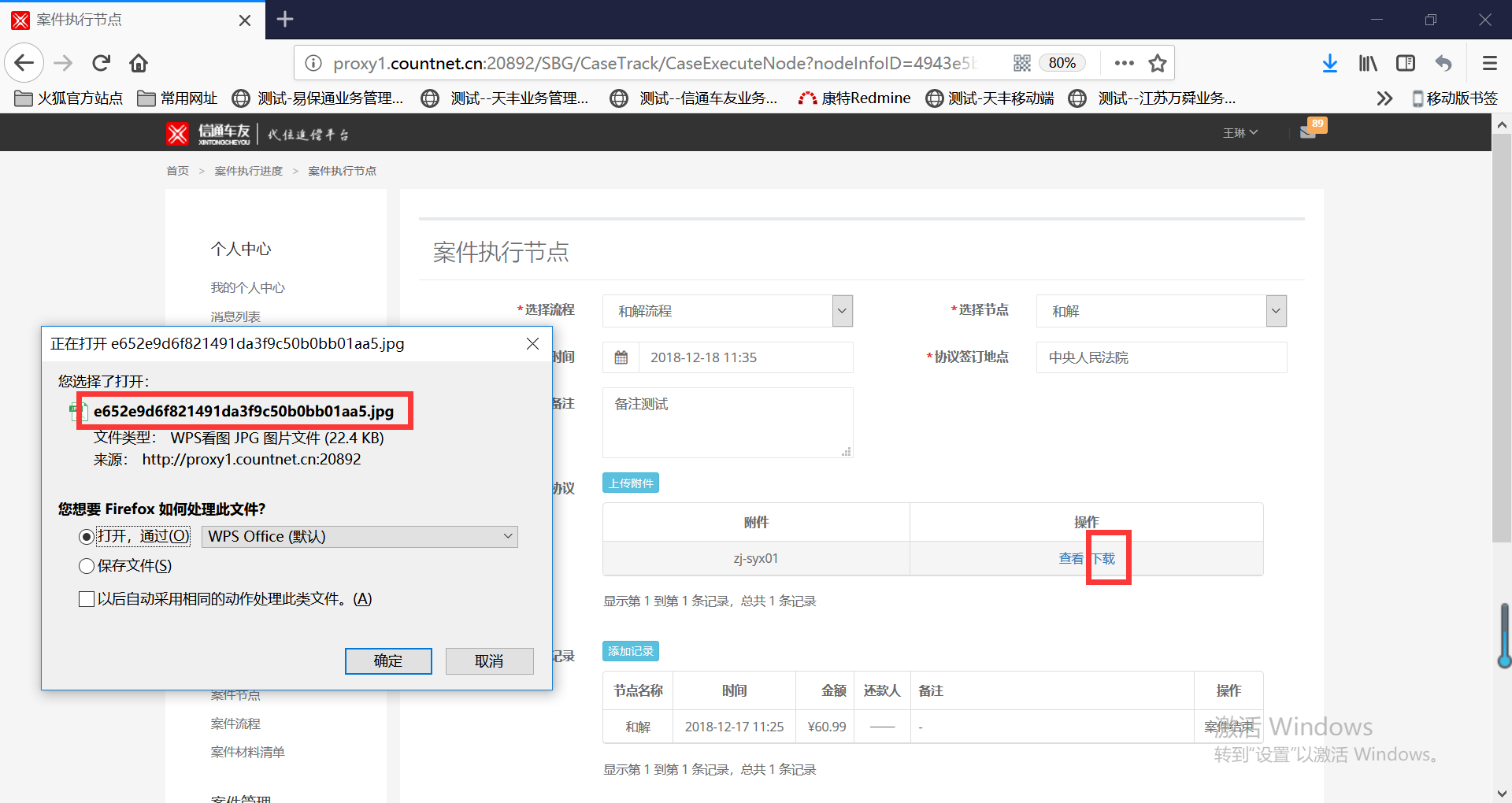This screenshot has height=803, width=1512.
Task: Click the page scrollbar down arrow
Action: point(1502,794)
